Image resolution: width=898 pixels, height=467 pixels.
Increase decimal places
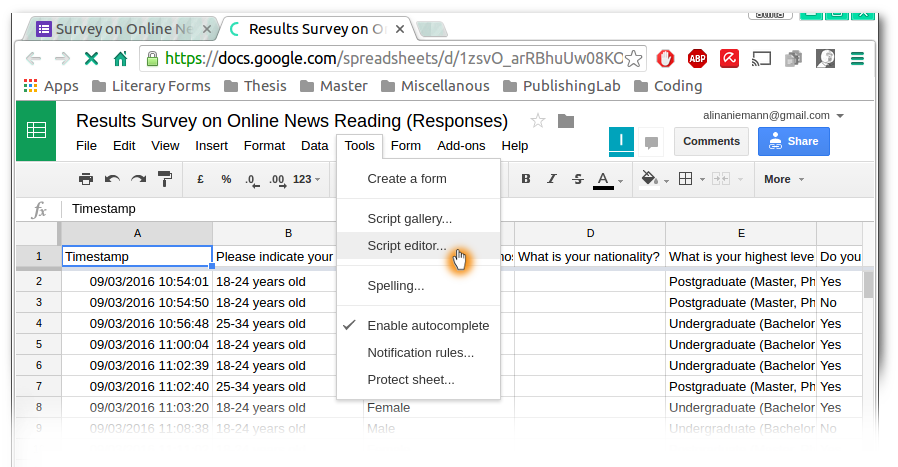(x=277, y=180)
